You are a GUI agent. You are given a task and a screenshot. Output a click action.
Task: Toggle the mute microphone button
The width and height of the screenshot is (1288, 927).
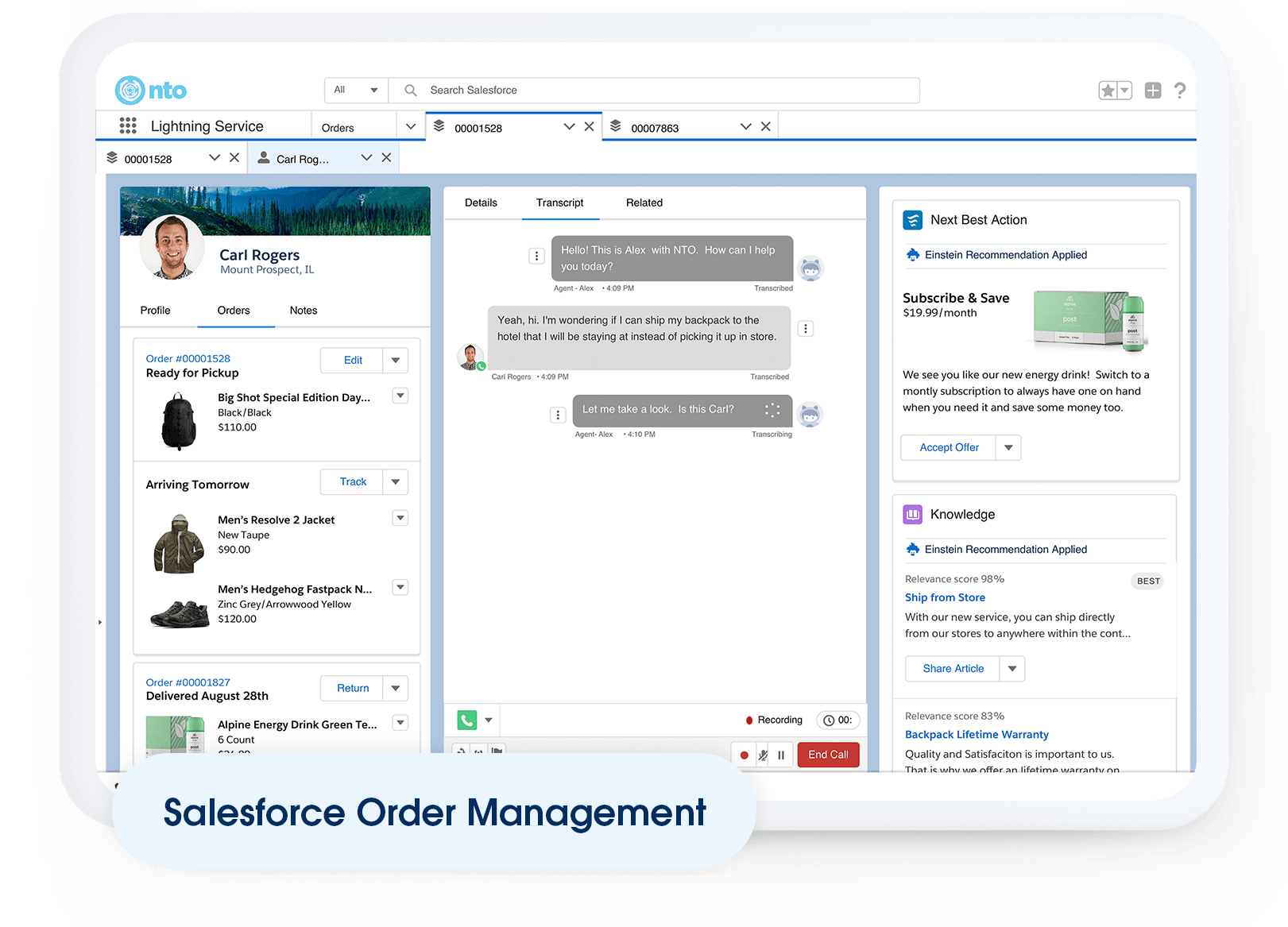(x=763, y=755)
